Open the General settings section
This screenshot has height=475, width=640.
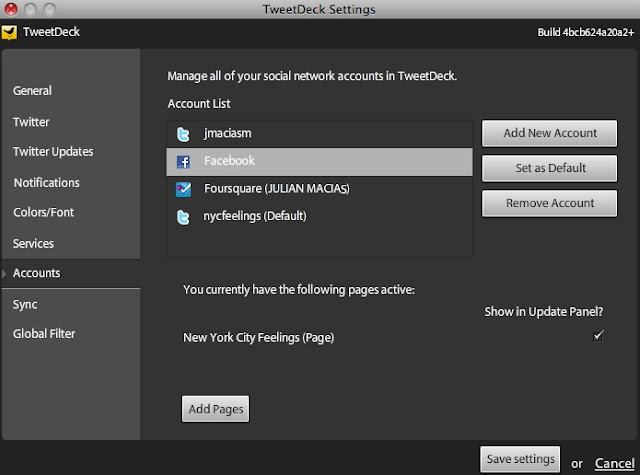point(32,91)
